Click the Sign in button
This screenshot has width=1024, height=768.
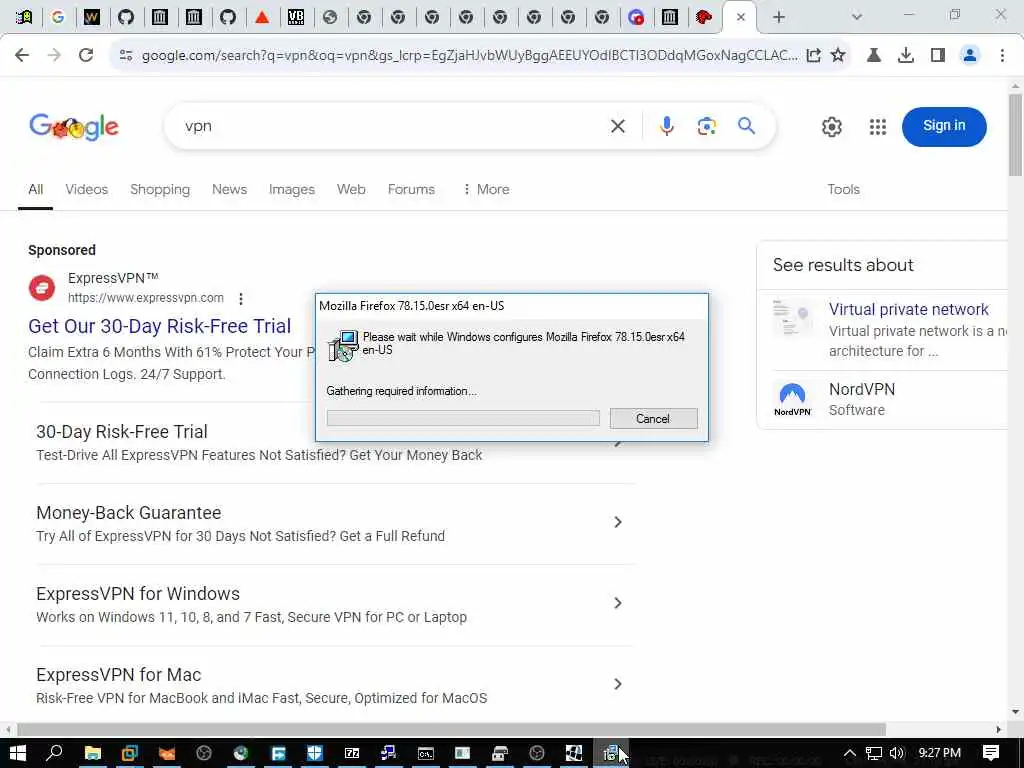point(944,126)
